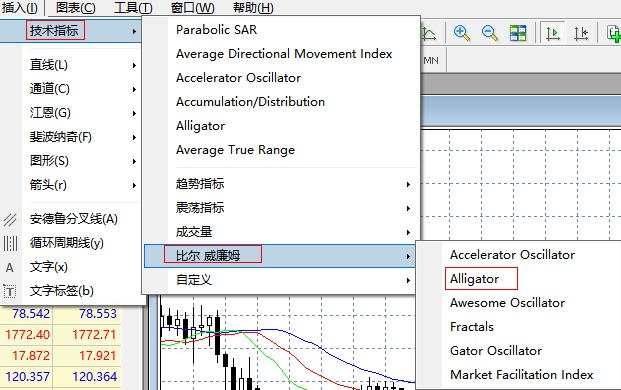Select Market Facilitation Index indicator
The height and width of the screenshot is (390, 621).
(x=522, y=375)
